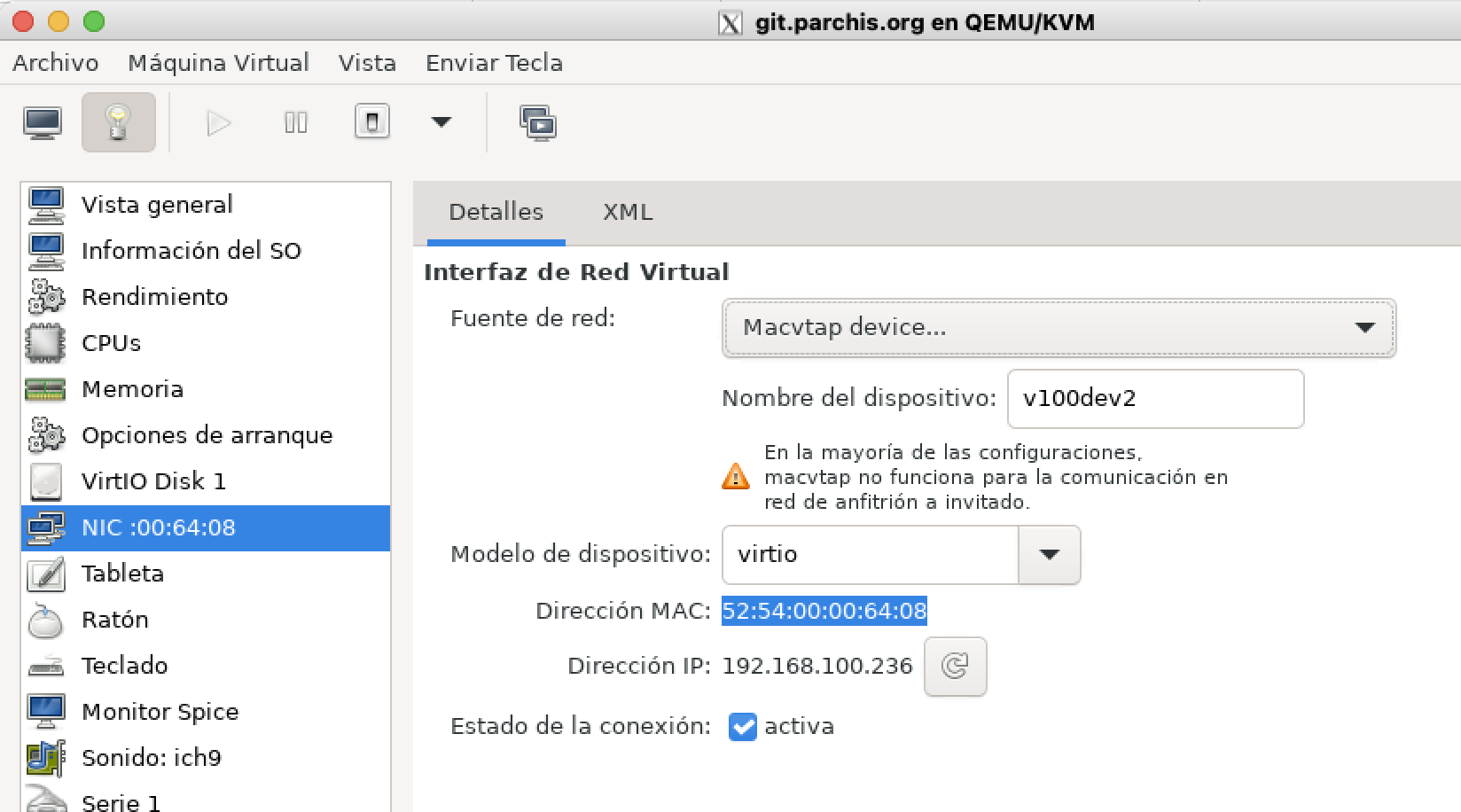1461x812 pixels.
Task: Switch to the XML tab
Action: click(628, 213)
